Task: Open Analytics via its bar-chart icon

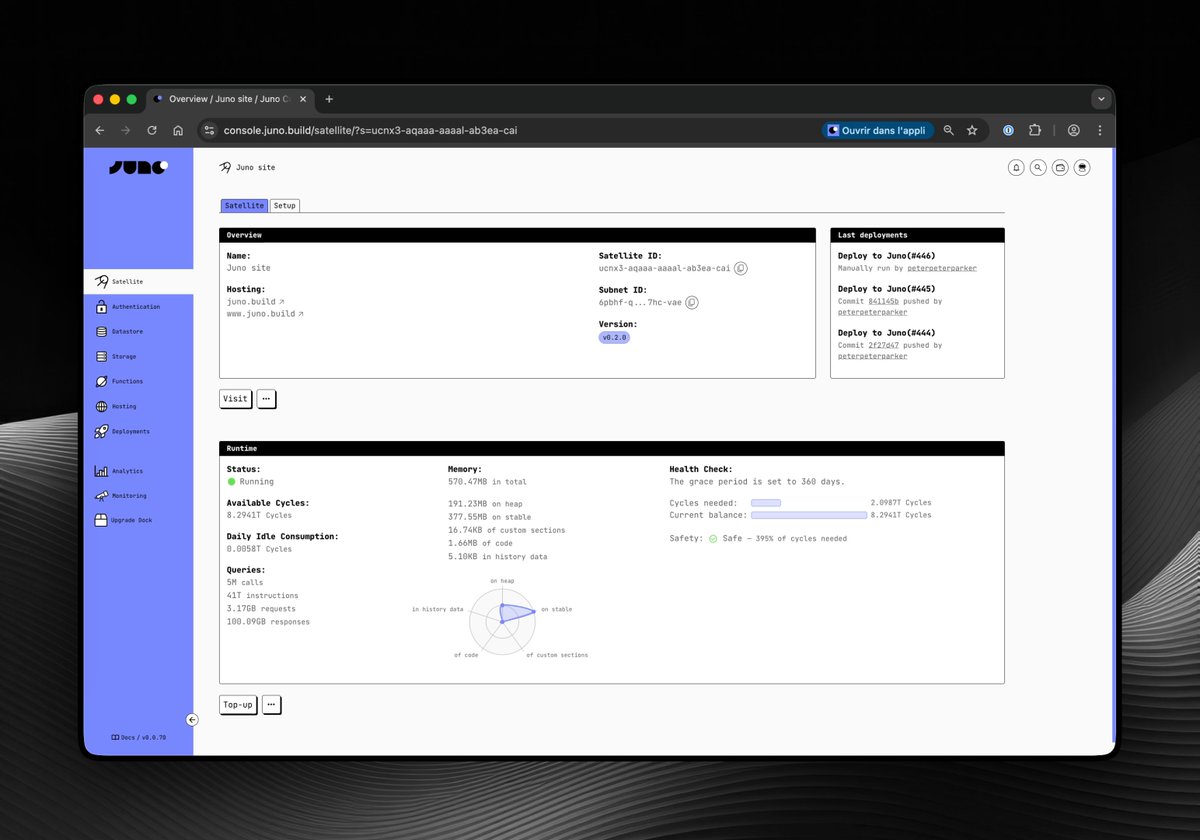Action: coord(101,471)
